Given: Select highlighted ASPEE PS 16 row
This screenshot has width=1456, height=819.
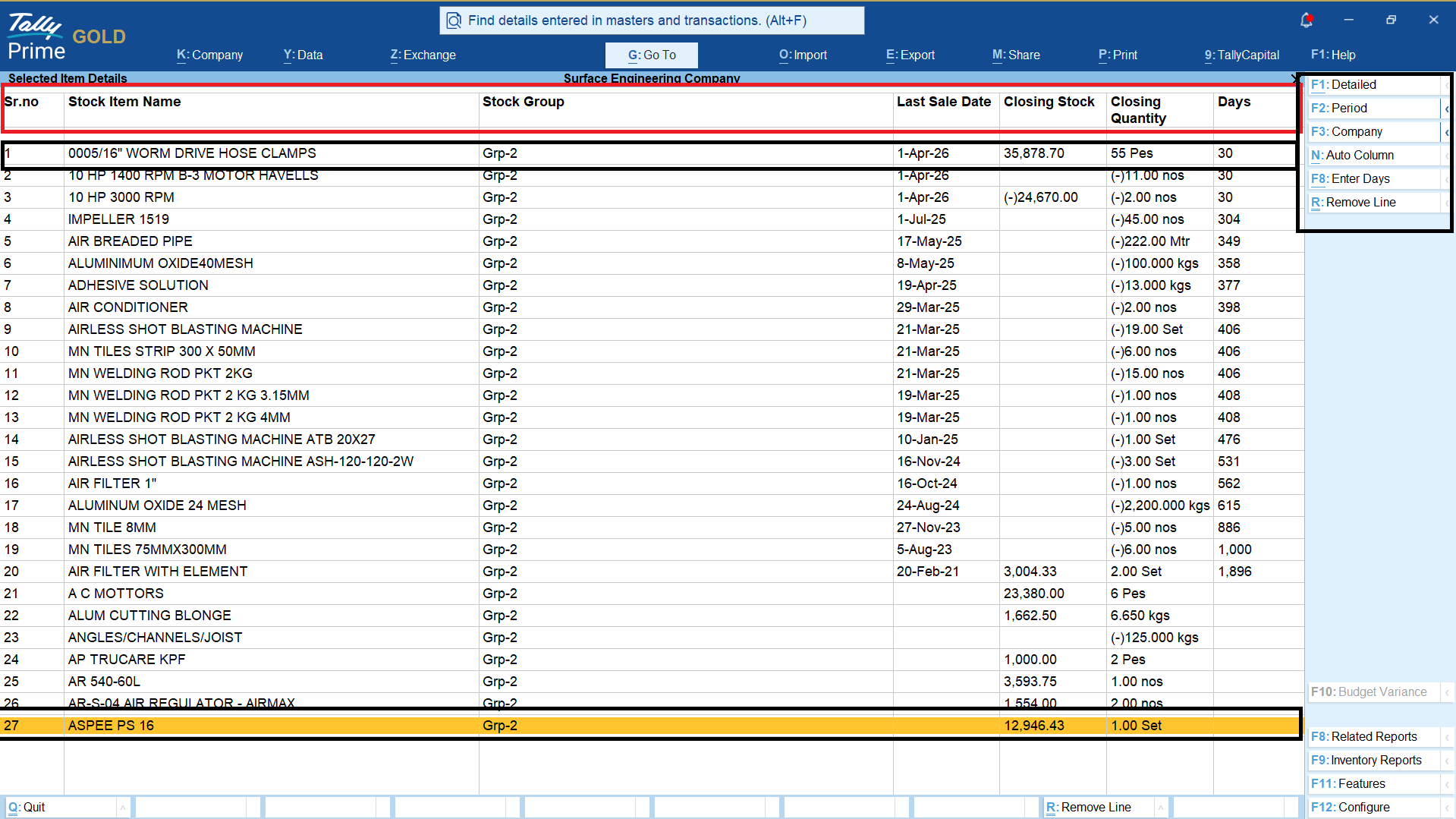Looking at the screenshot, I should click(x=650, y=726).
